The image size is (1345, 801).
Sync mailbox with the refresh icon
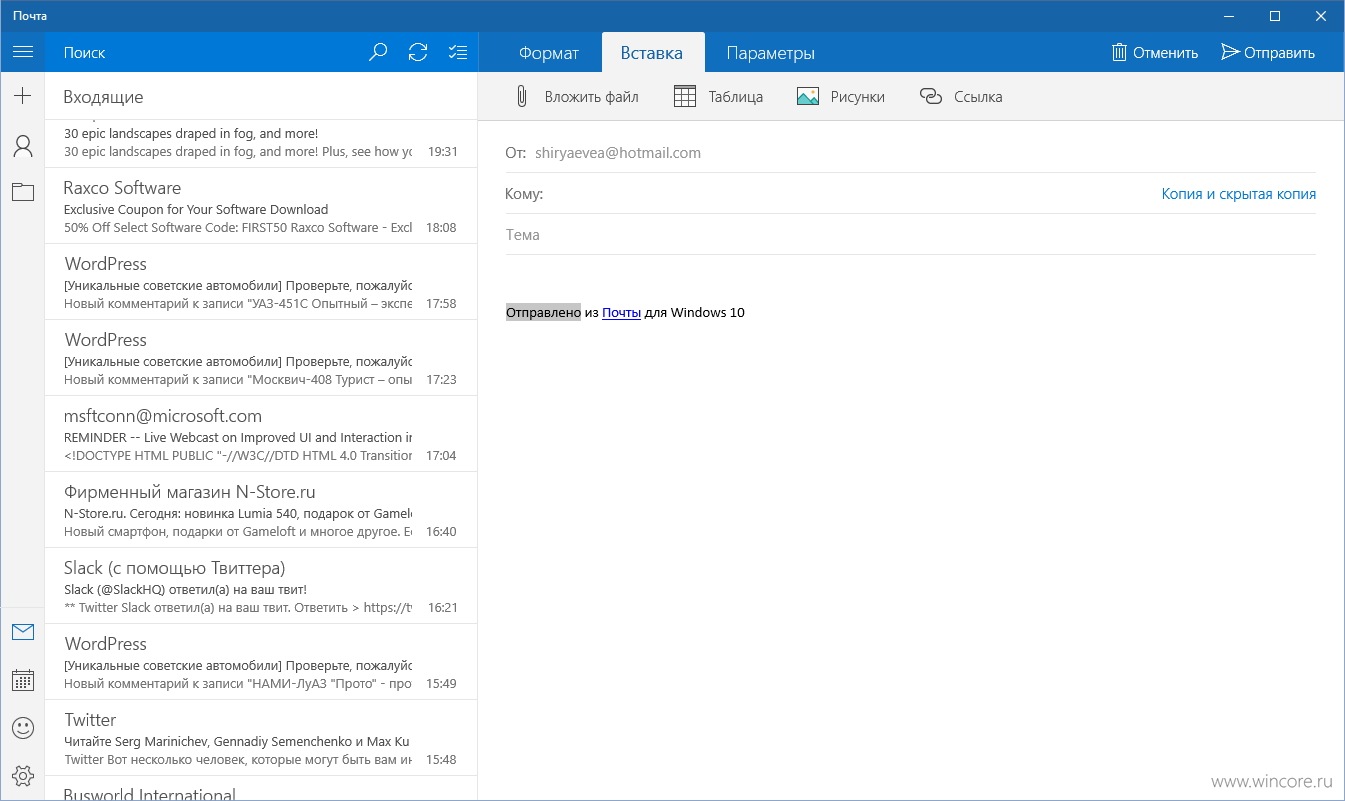coord(418,52)
